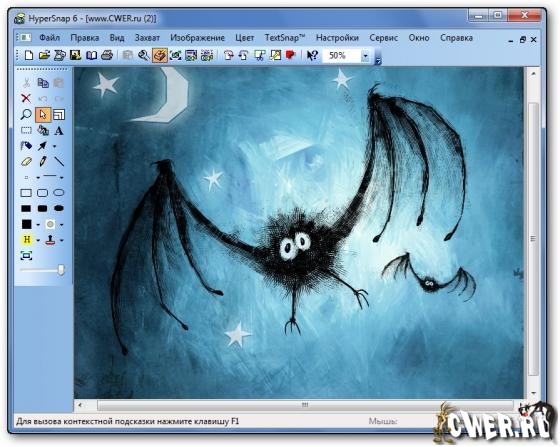Screen dimensions: 560x447
Task: Open the Файл menu
Action: click(49, 38)
